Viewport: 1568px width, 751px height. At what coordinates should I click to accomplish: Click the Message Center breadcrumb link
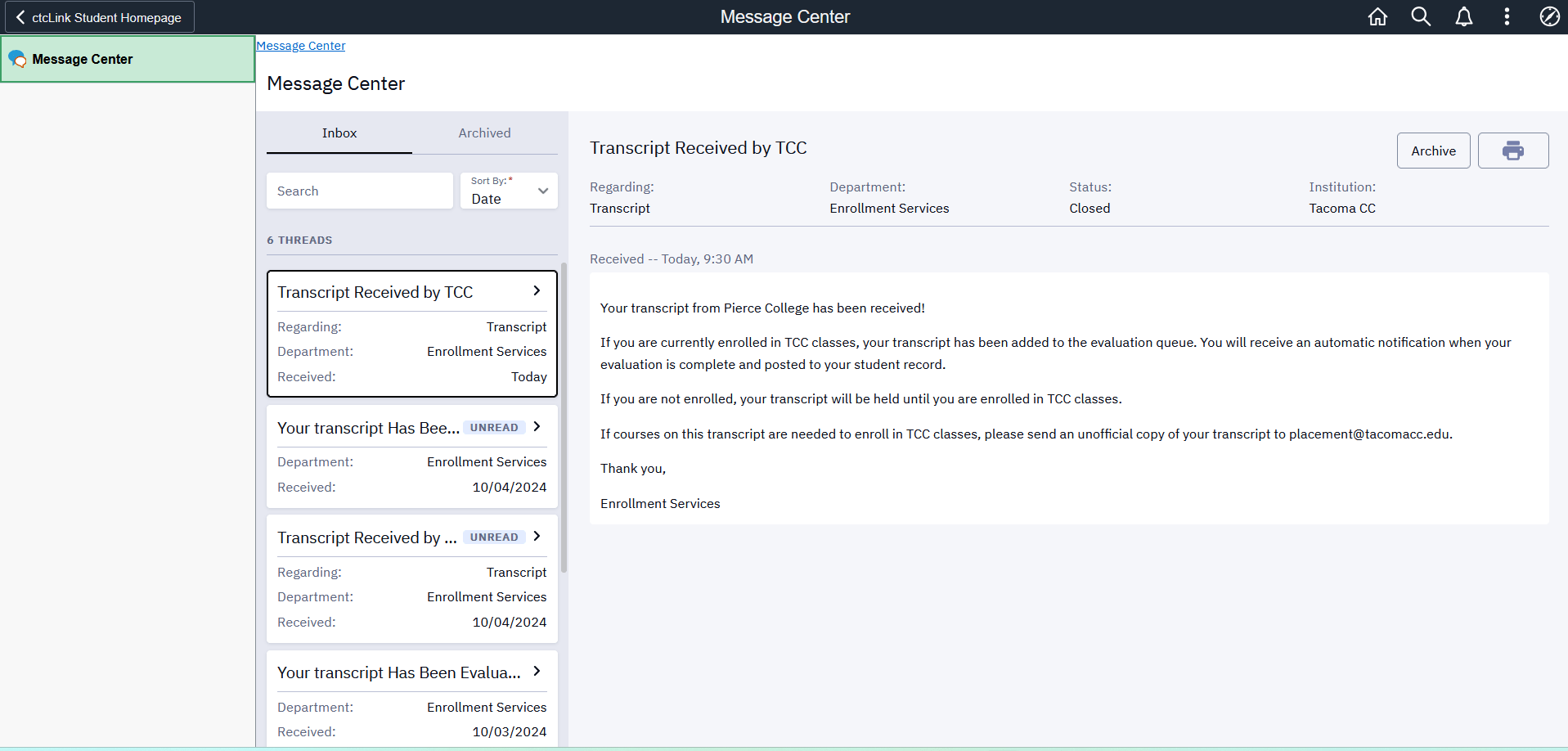click(301, 46)
